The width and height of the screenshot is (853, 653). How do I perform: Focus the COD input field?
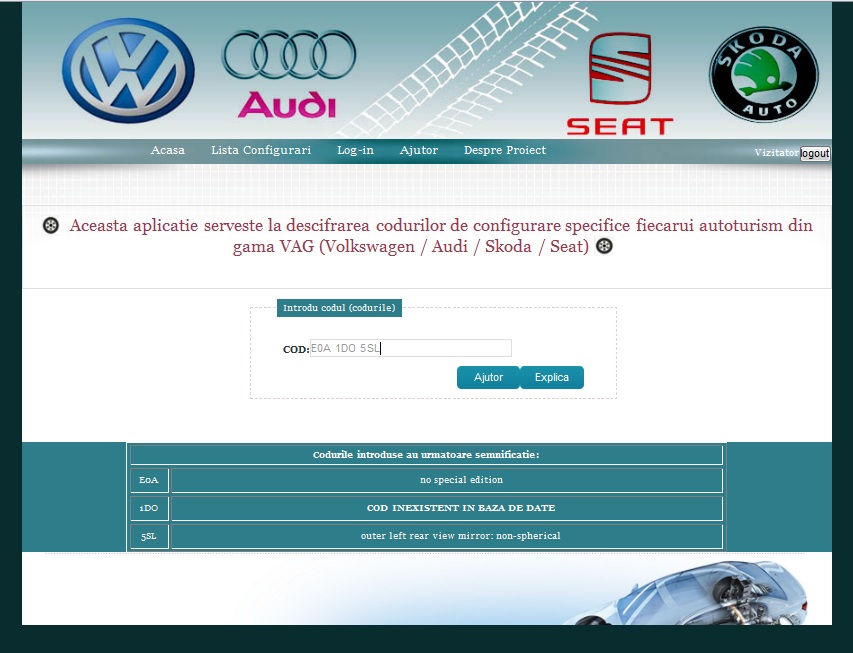click(x=411, y=348)
